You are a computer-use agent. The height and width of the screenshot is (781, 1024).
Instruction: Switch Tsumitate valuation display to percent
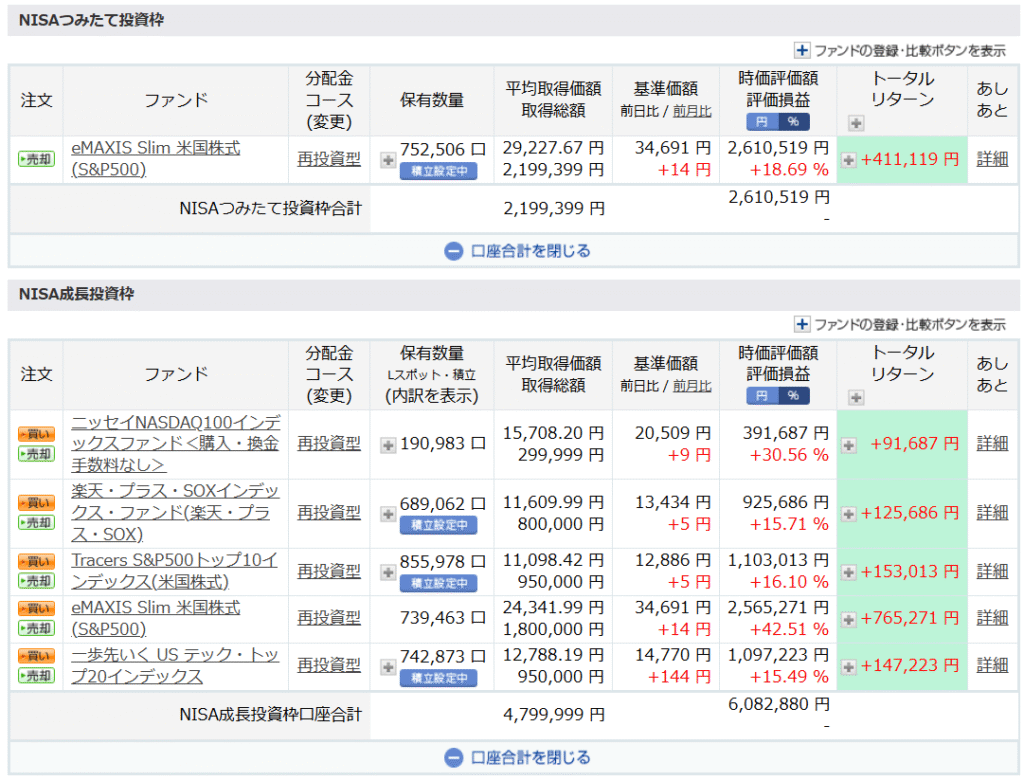click(x=793, y=121)
